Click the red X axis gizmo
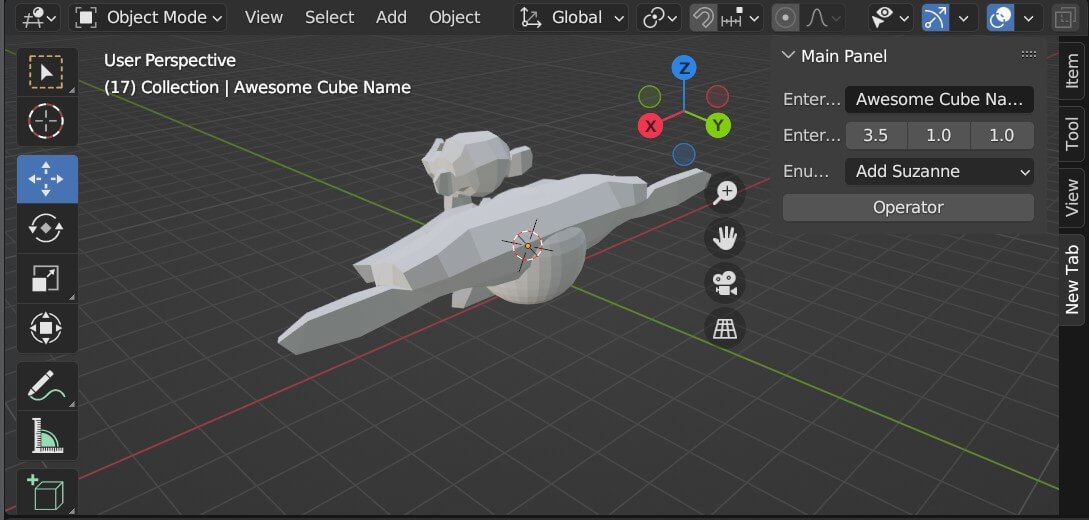Viewport: 1089px width, 520px height. click(x=651, y=126)
